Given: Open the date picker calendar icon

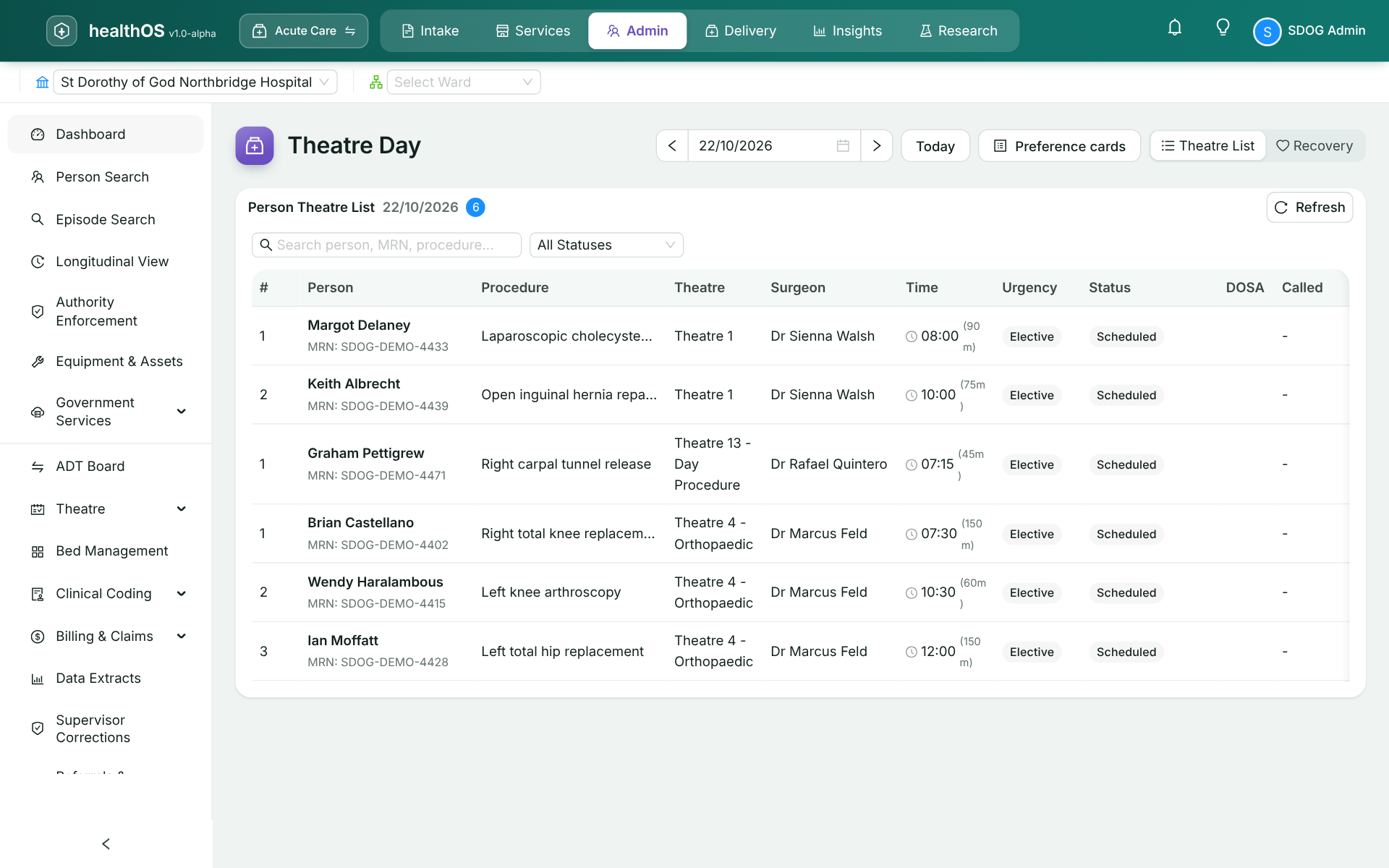Looking at the screenshot, I should [843, 146].
